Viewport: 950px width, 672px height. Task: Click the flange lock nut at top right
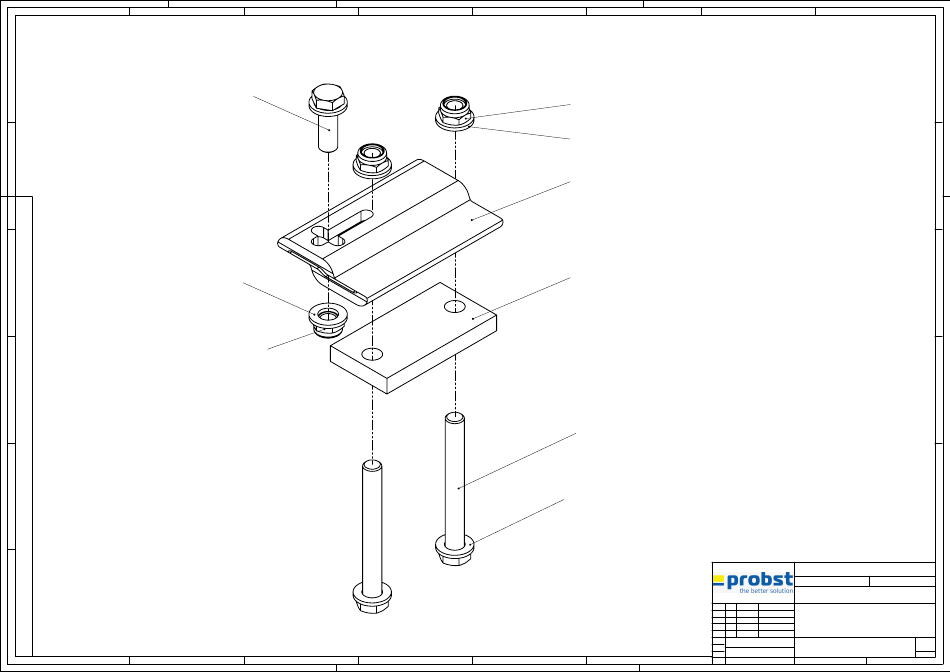coord(456,111)
